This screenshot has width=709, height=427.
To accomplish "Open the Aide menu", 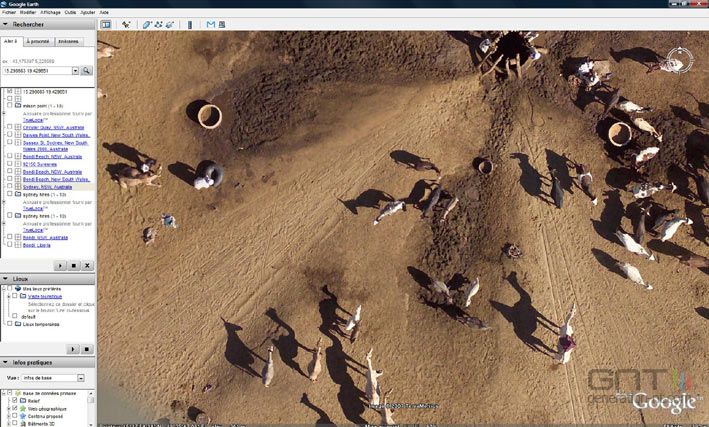I will tap(104, 12).
